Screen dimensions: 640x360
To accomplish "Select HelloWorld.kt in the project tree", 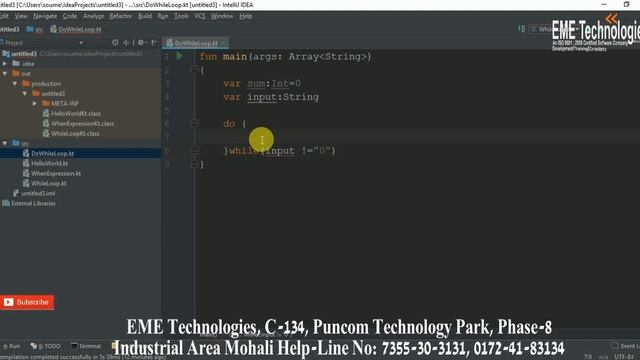I will [x=49, y=163].
